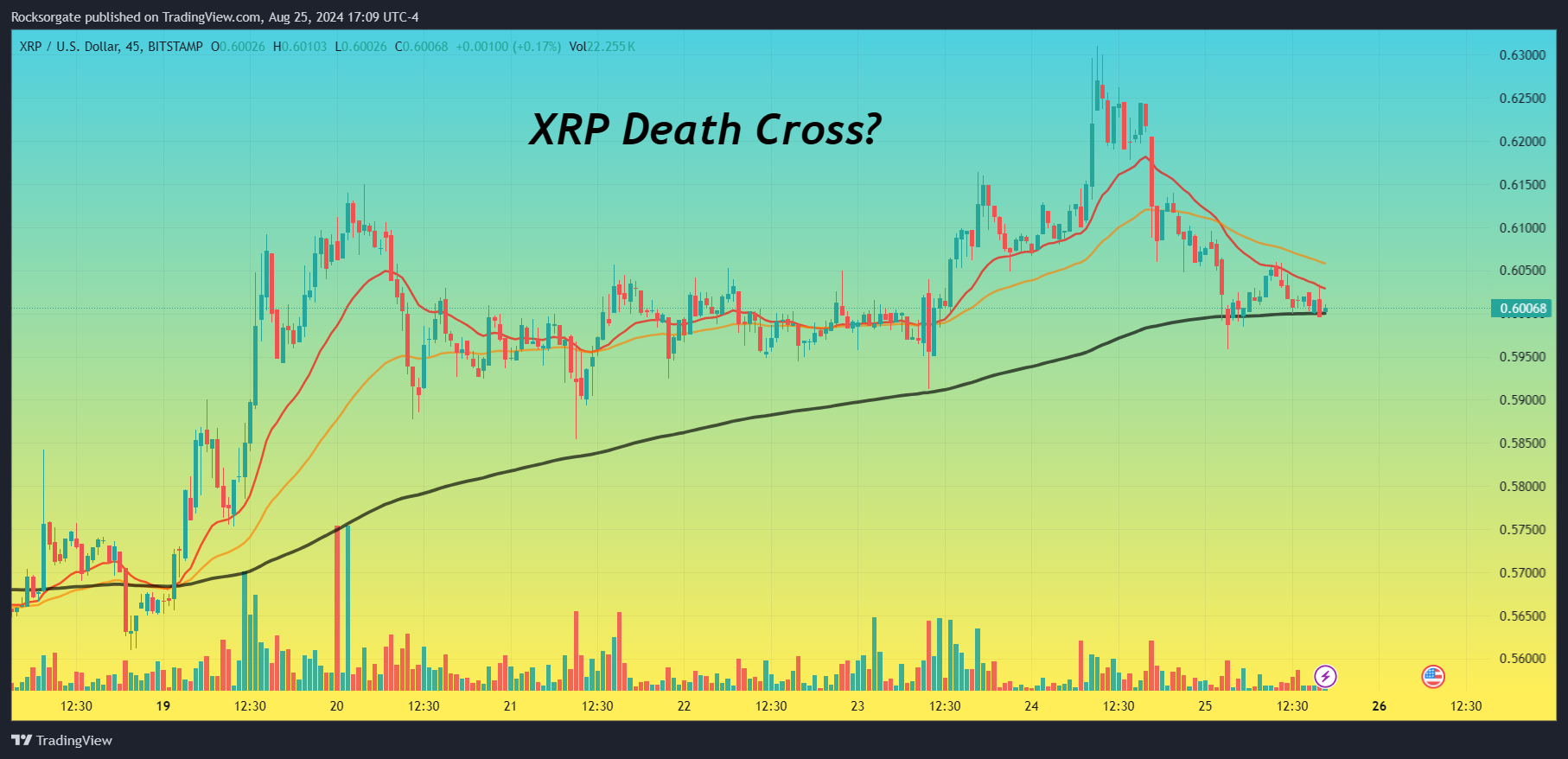Click date label 19 on time axis
Screen dimensions: 1568x759
163,706
